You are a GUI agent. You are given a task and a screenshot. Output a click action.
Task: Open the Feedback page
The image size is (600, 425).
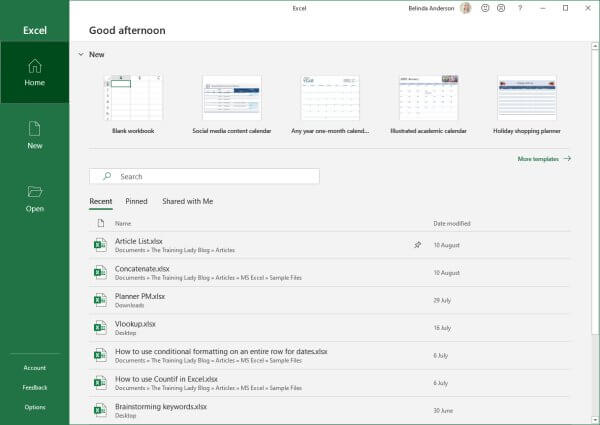pos(34,388)
